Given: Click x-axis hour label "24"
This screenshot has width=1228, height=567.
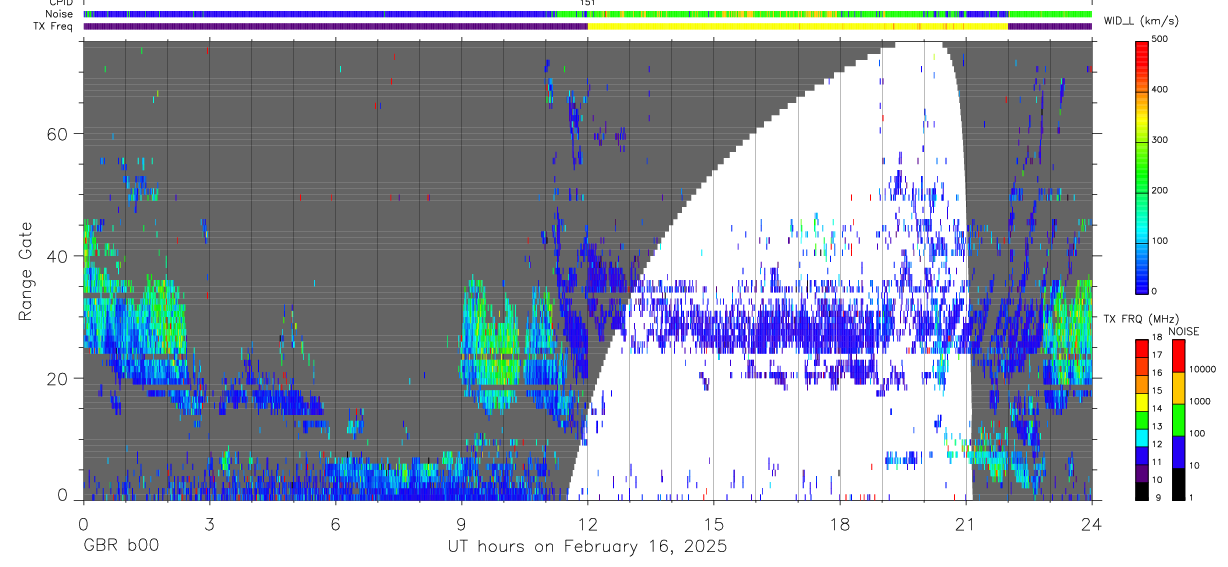Looking at the screenshot, I should tap(1091, 523).
